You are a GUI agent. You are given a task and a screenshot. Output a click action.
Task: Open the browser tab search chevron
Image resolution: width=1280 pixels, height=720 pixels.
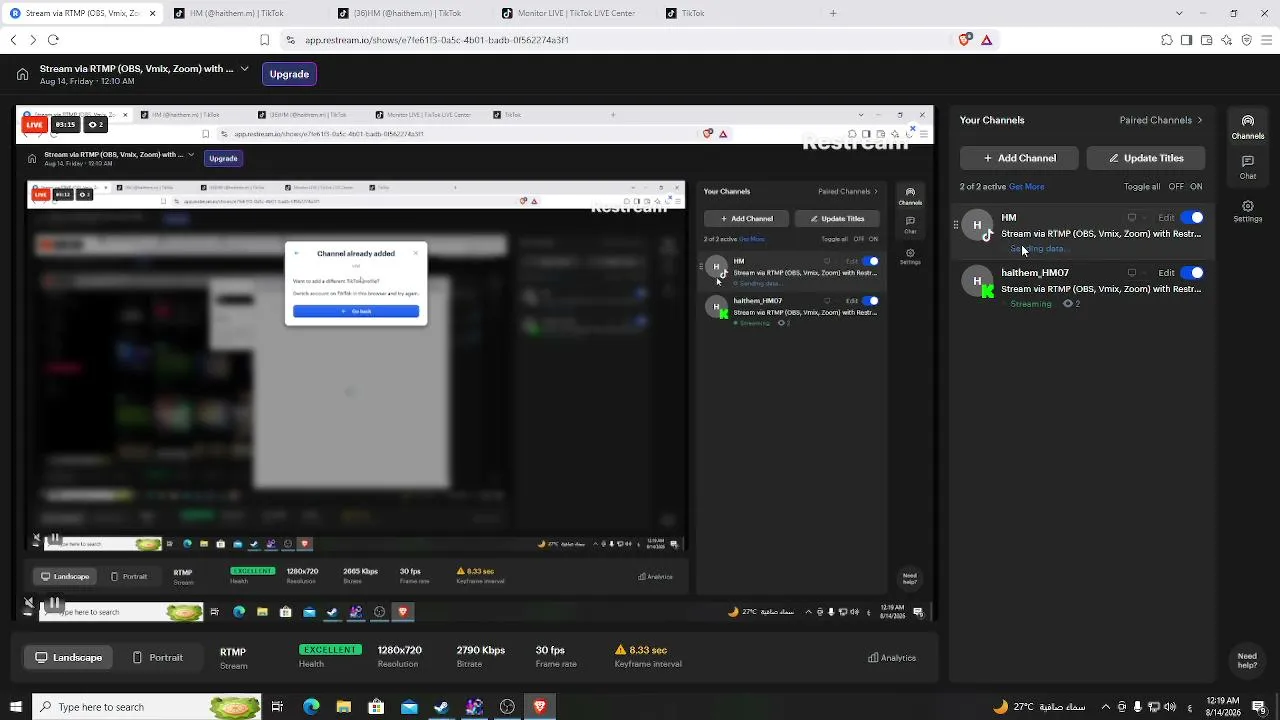pyautogui.click(x=1179, y=13)
